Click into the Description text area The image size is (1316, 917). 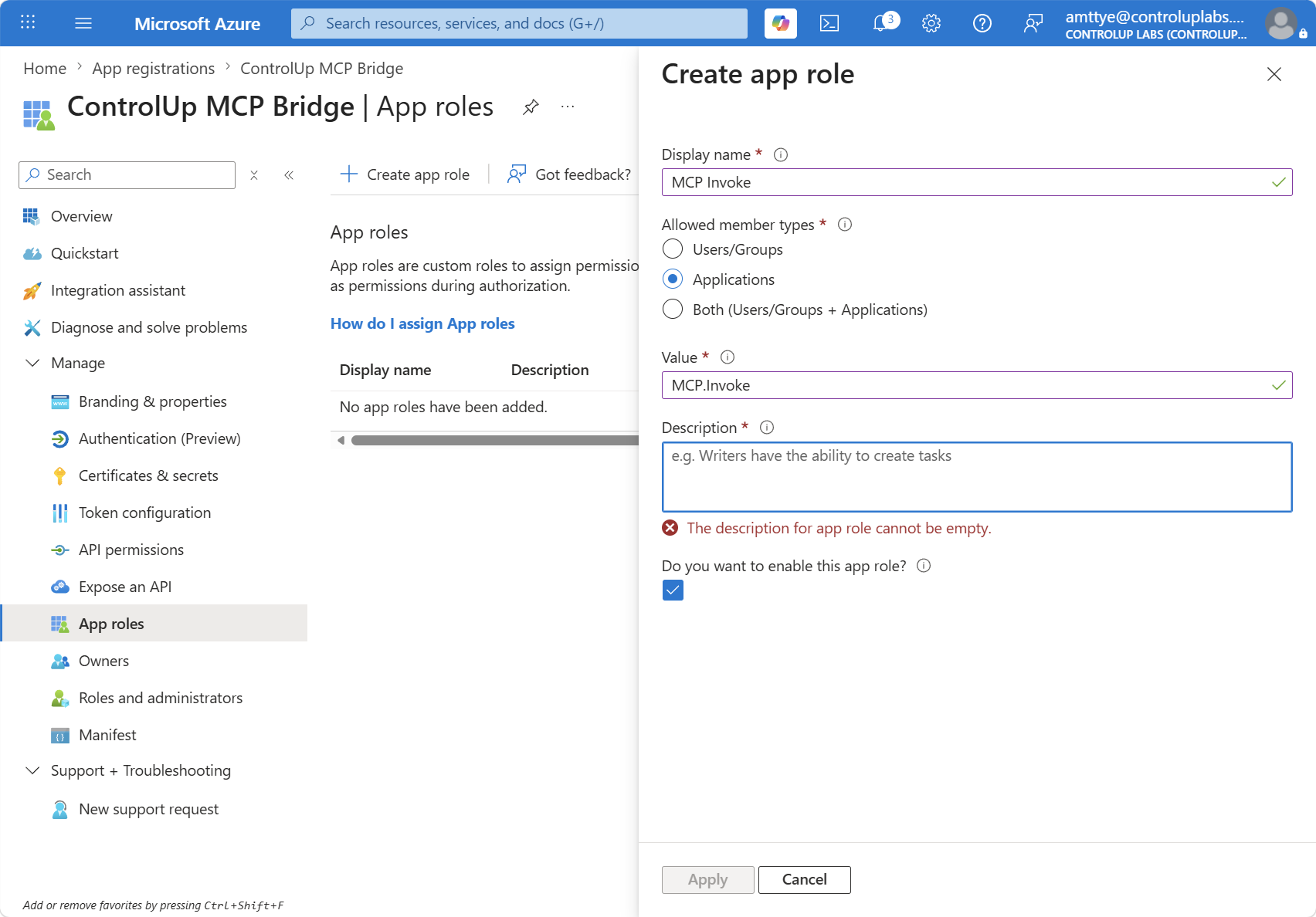tap(977, 477)
